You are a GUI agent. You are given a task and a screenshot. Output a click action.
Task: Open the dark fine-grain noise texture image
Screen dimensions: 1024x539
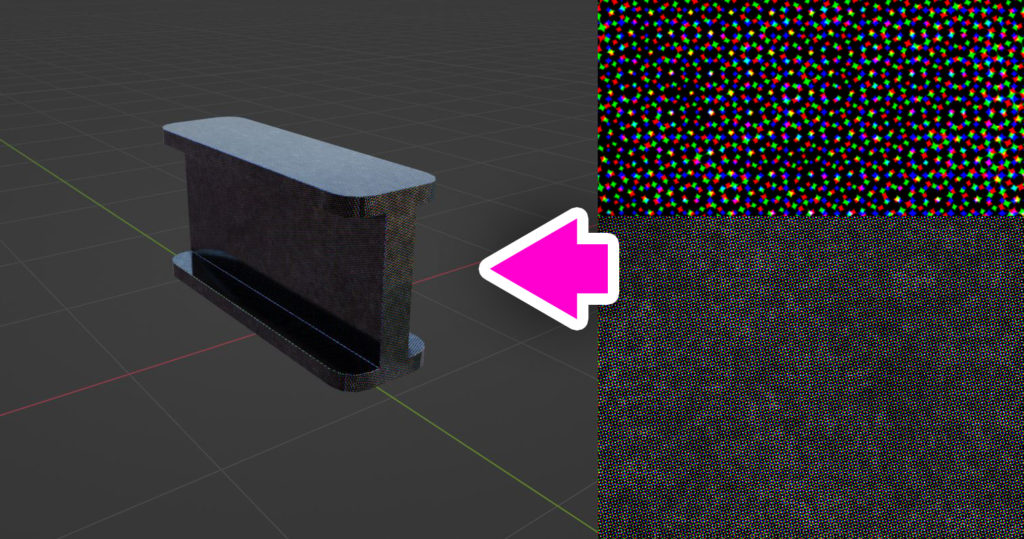810,380
